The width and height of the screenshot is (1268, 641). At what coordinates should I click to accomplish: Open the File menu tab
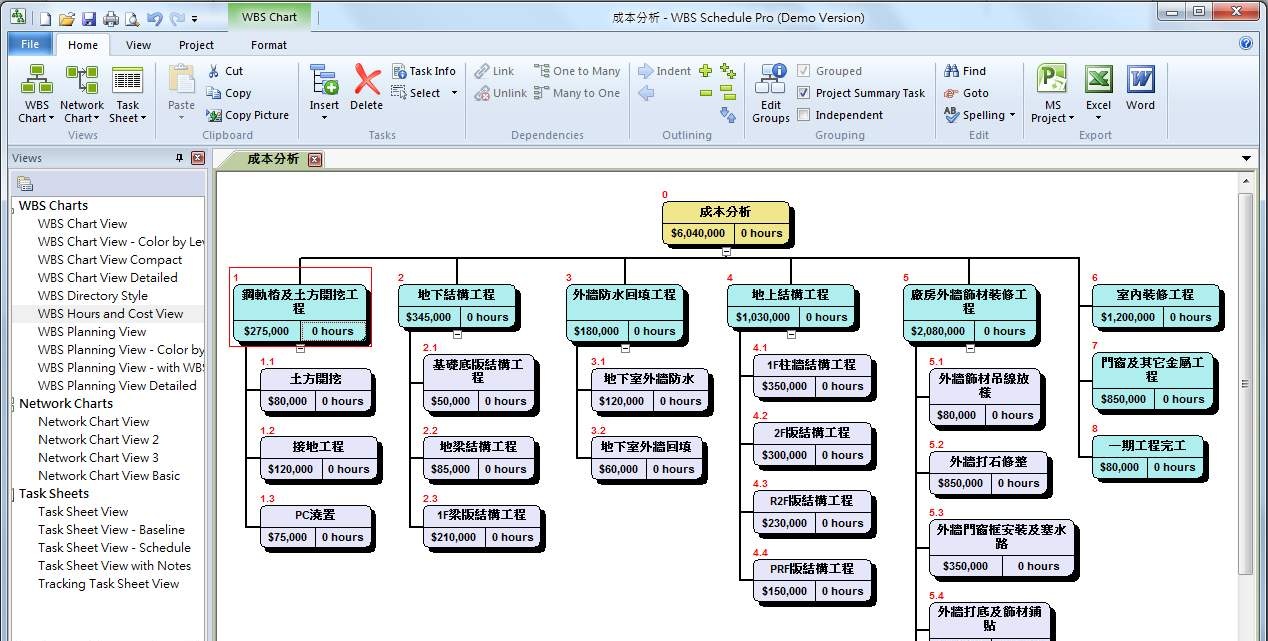[30, 44]
